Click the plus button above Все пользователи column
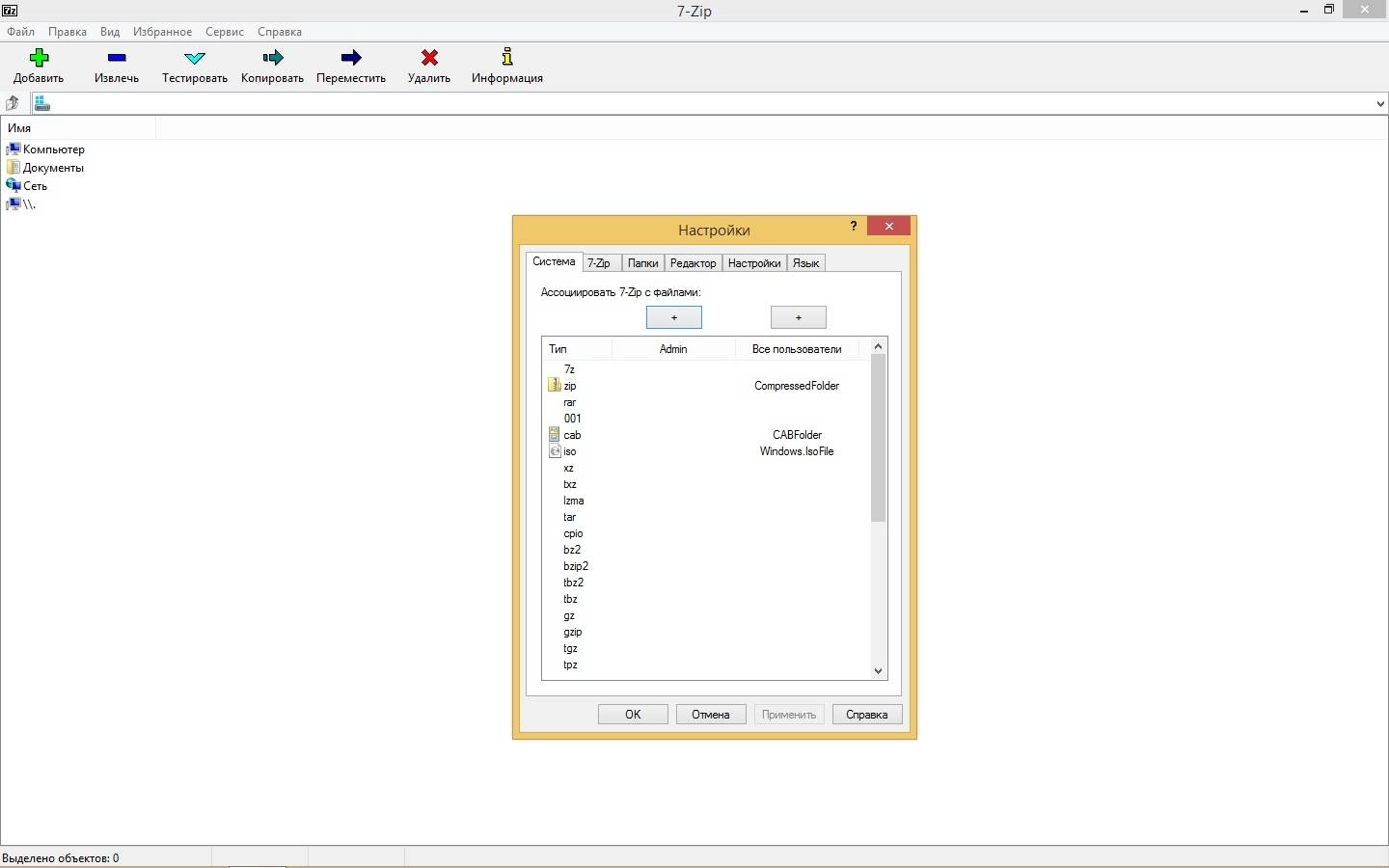 799,317
